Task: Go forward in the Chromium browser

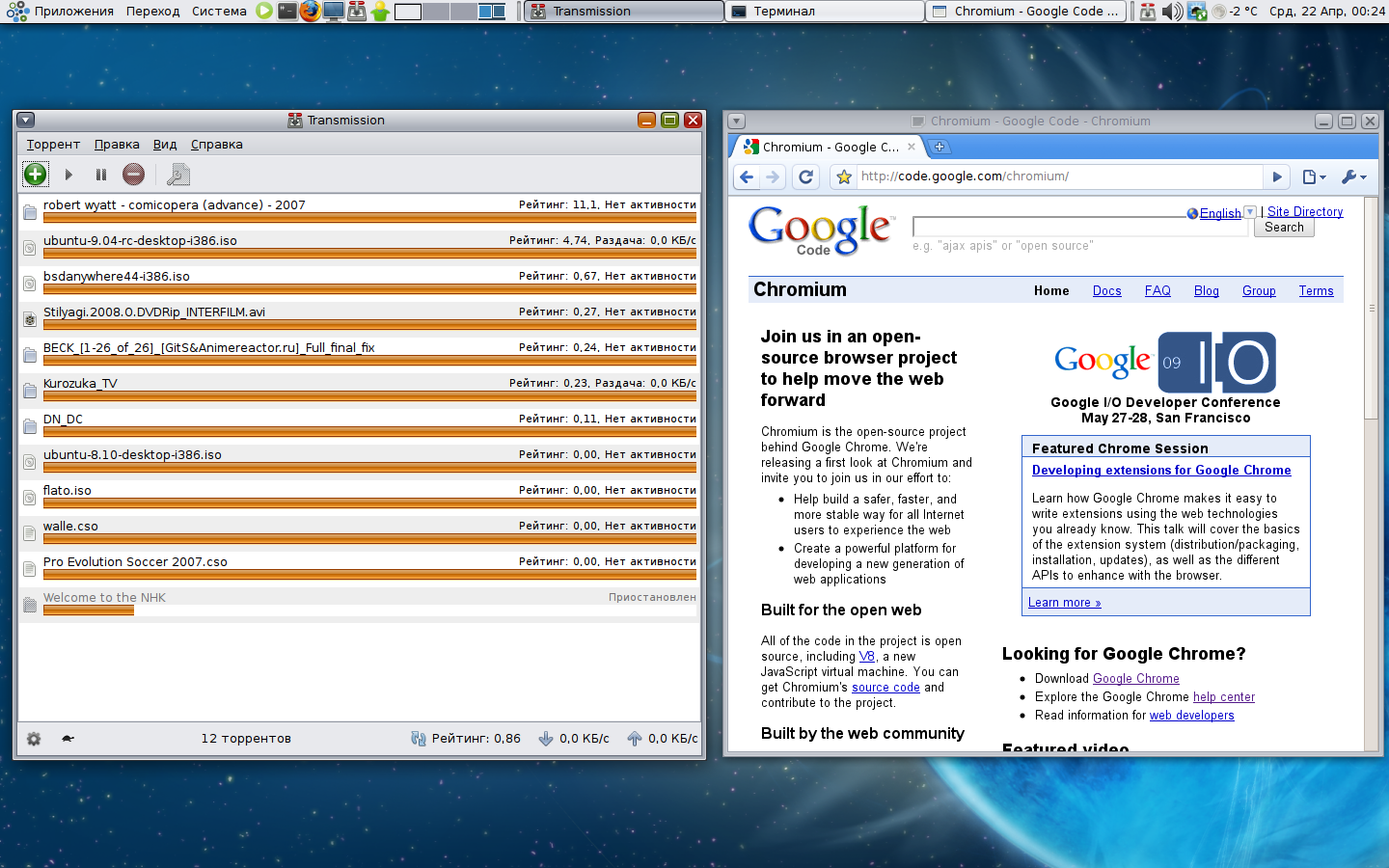Action: coord(772,176)
